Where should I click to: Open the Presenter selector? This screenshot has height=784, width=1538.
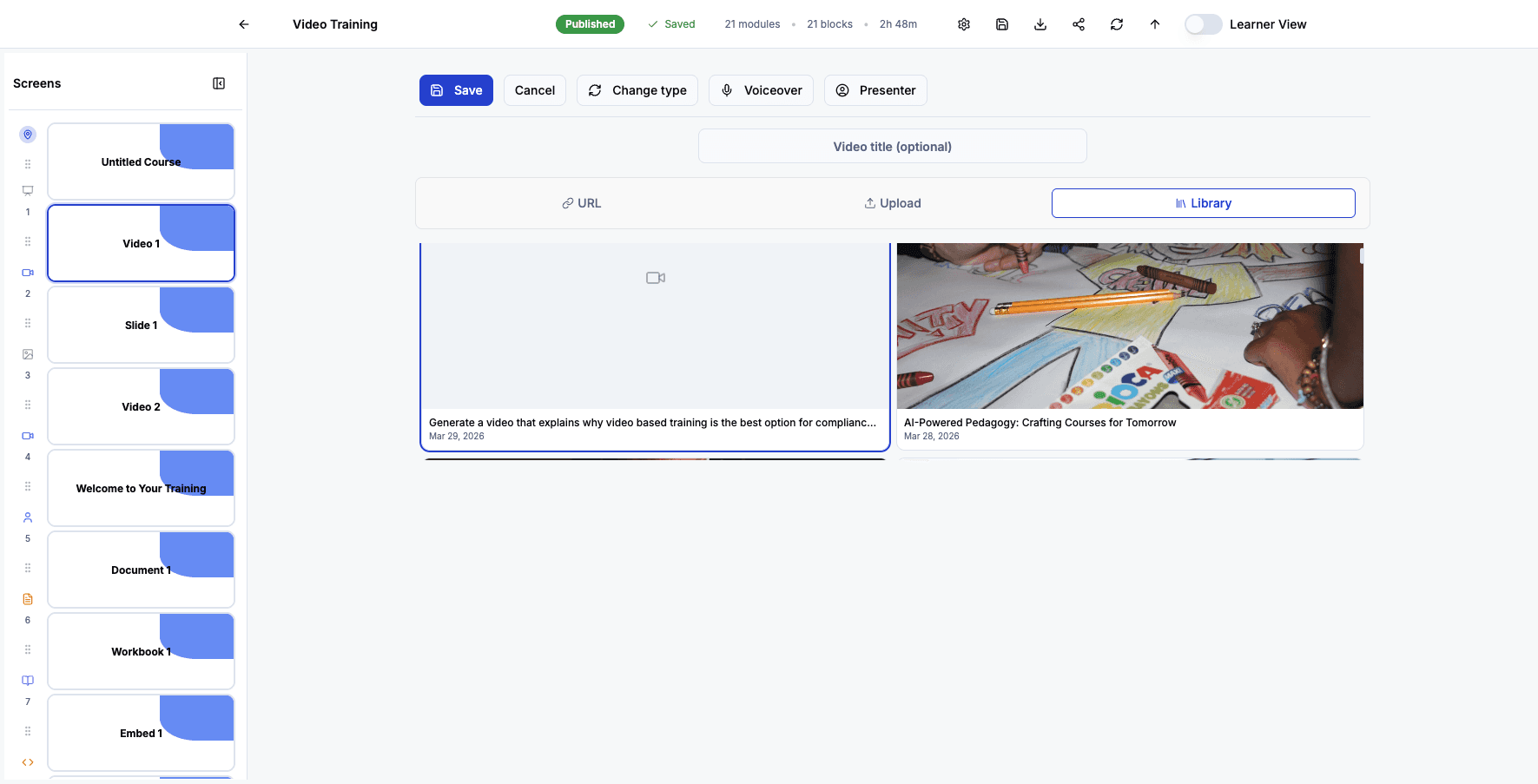pyautogui.click(x=875, y=89)
